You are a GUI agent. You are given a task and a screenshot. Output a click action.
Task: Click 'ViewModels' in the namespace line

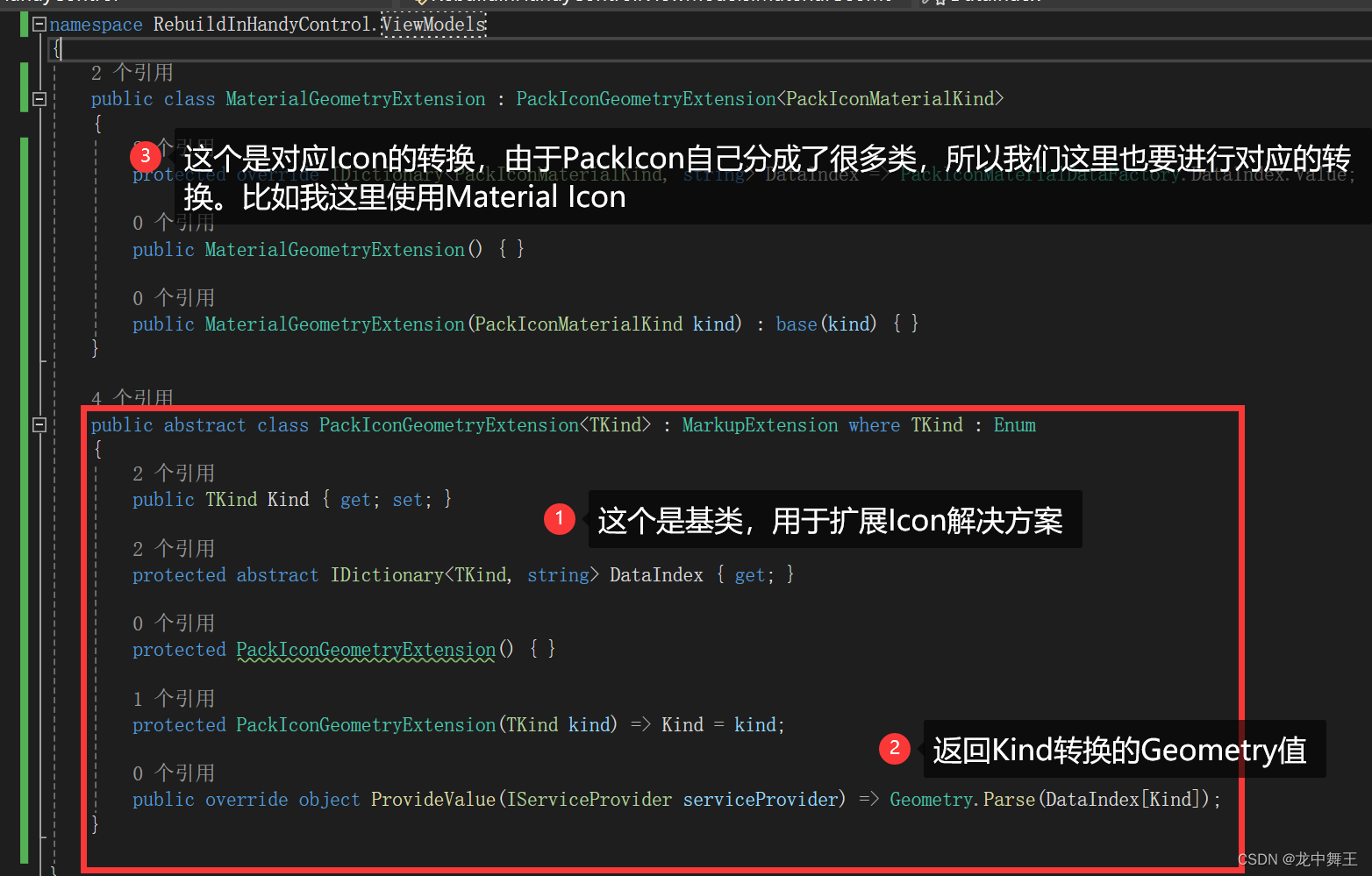click(434, 25)
